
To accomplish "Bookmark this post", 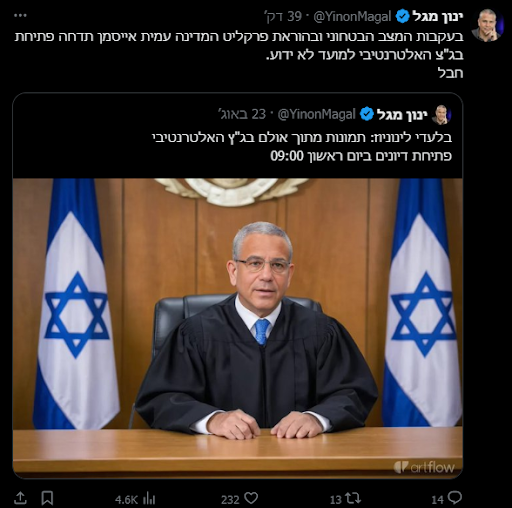I will (47, 498).
